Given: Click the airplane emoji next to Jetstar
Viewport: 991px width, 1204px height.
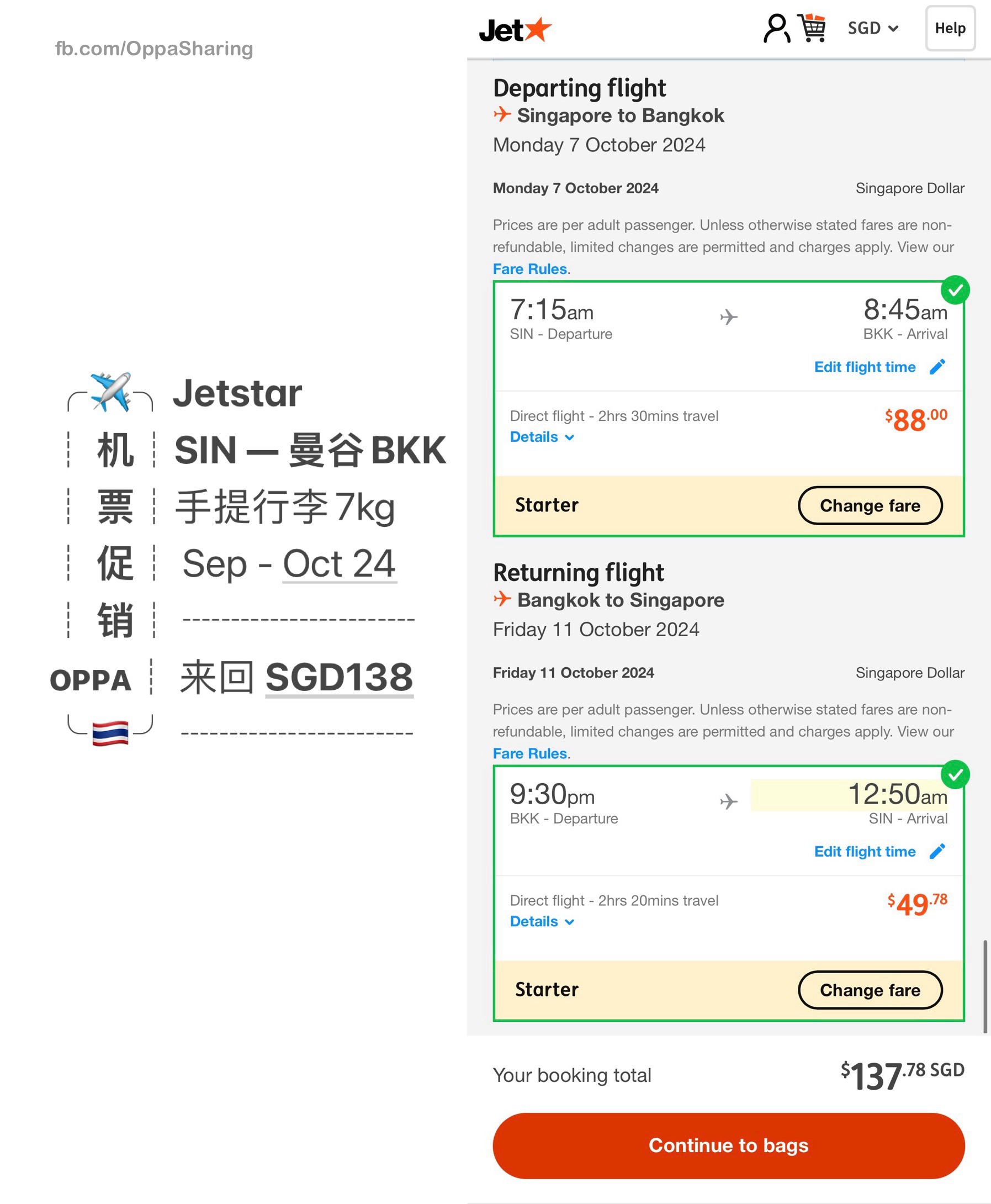Looking at the screenshot, I should (x=112, y=392).
